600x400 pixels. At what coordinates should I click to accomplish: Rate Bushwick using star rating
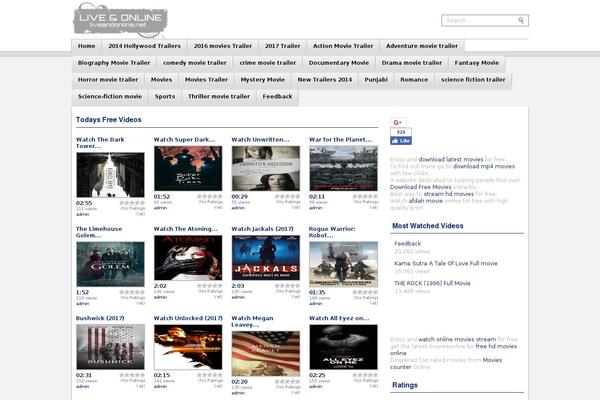(x=132, y=375)
